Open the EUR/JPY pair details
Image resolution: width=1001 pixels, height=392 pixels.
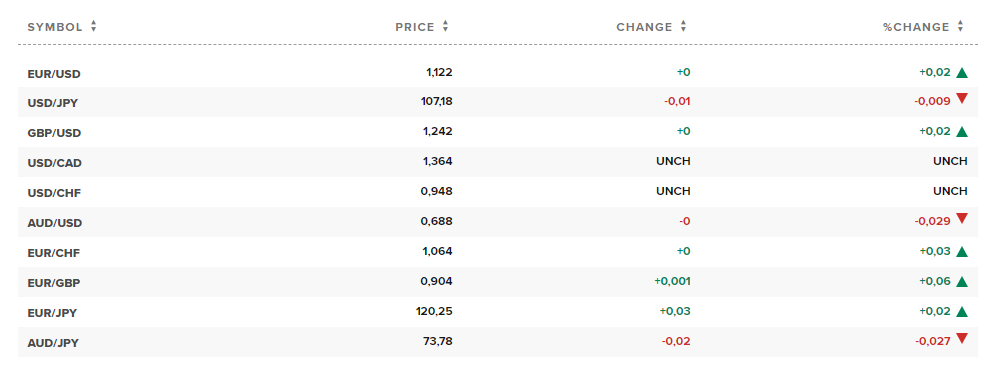click(52, 313)
